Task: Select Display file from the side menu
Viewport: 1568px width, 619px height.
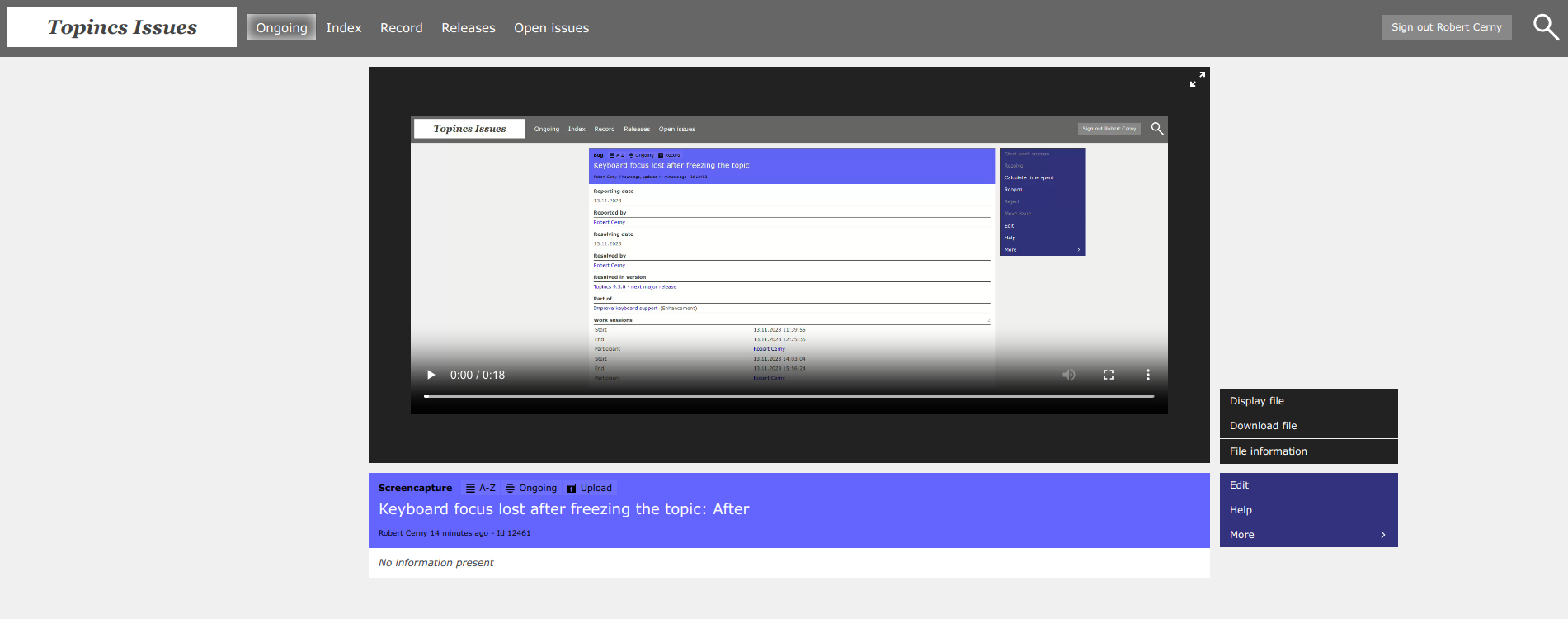Action: pos(1257,401)
